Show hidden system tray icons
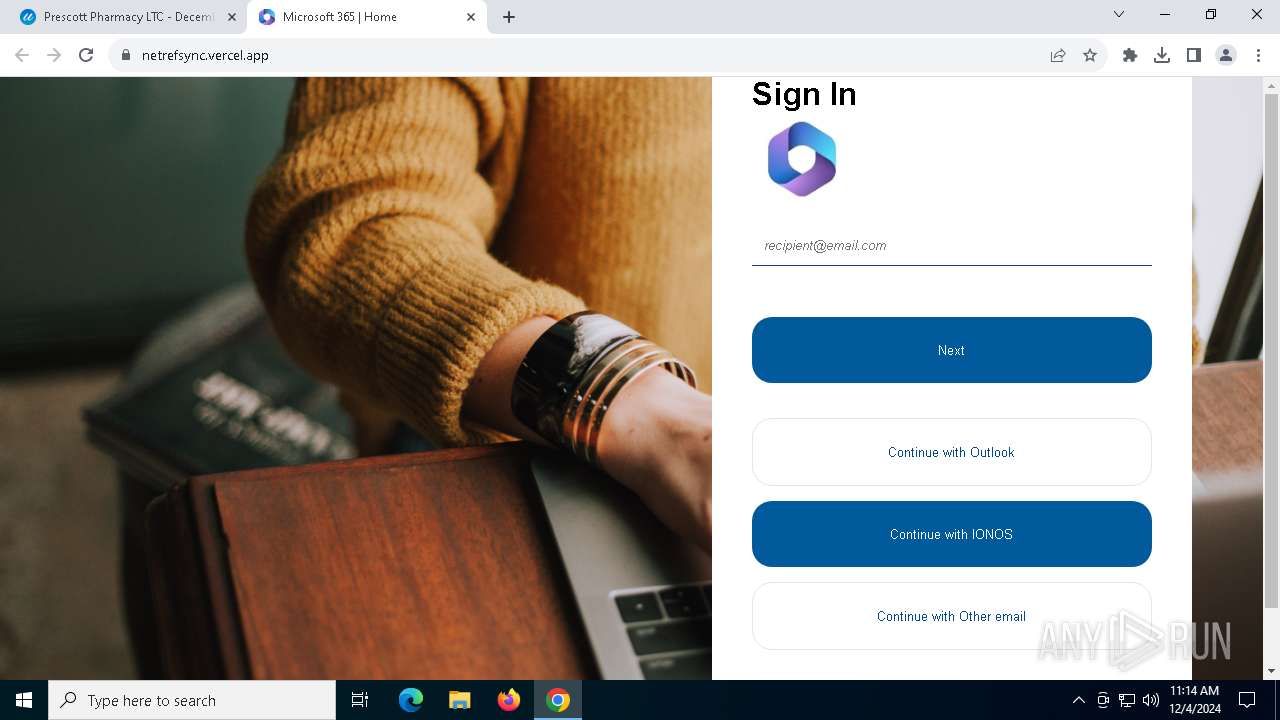1280x720 pixels. pyautogui.click(x=1078, y=700)
